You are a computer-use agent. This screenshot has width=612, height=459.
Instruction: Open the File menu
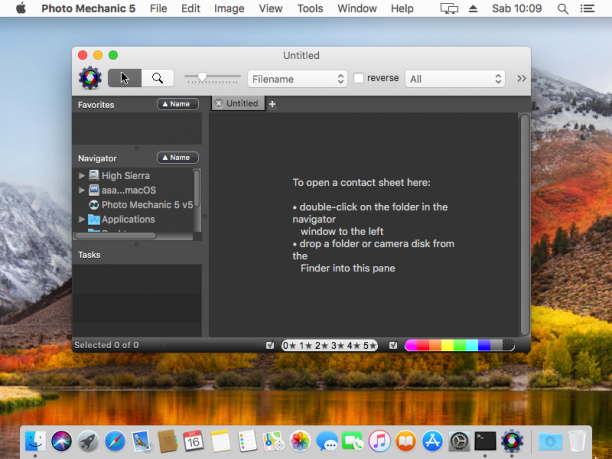point(158,8)
